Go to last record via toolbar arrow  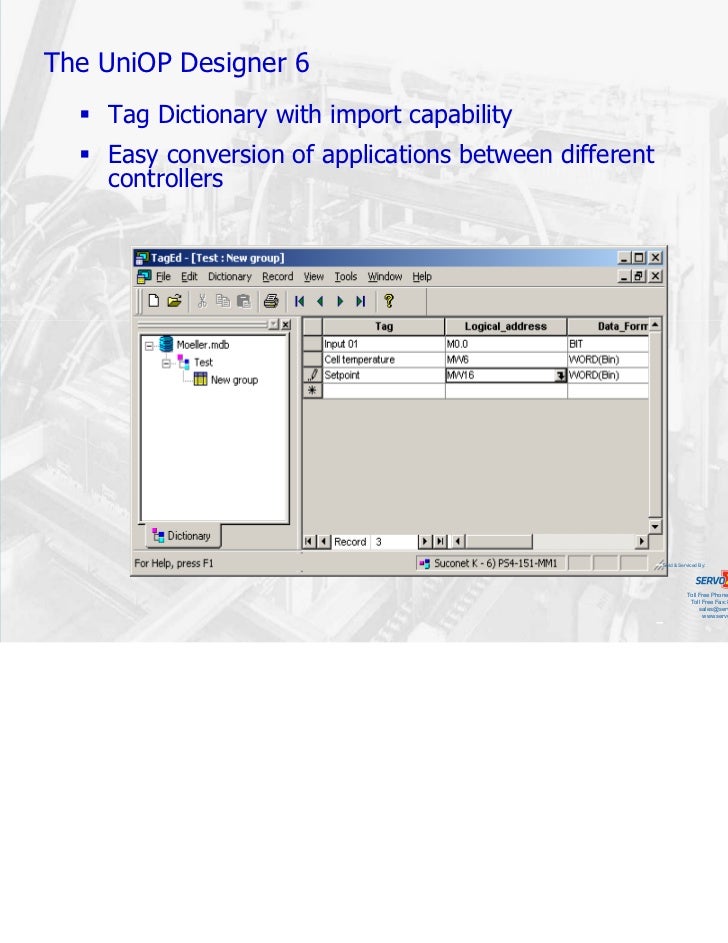click(x=361, y=301)
